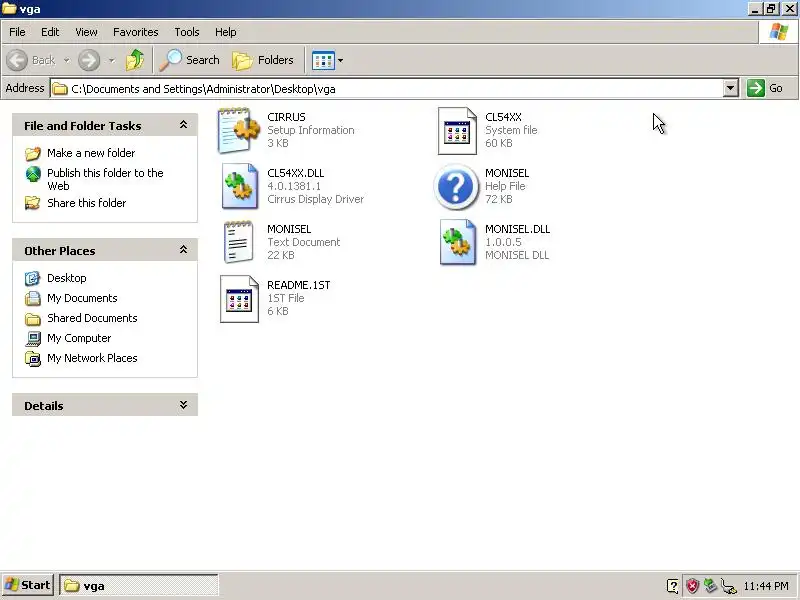Select the README.1ST file icon

[239, 299]
